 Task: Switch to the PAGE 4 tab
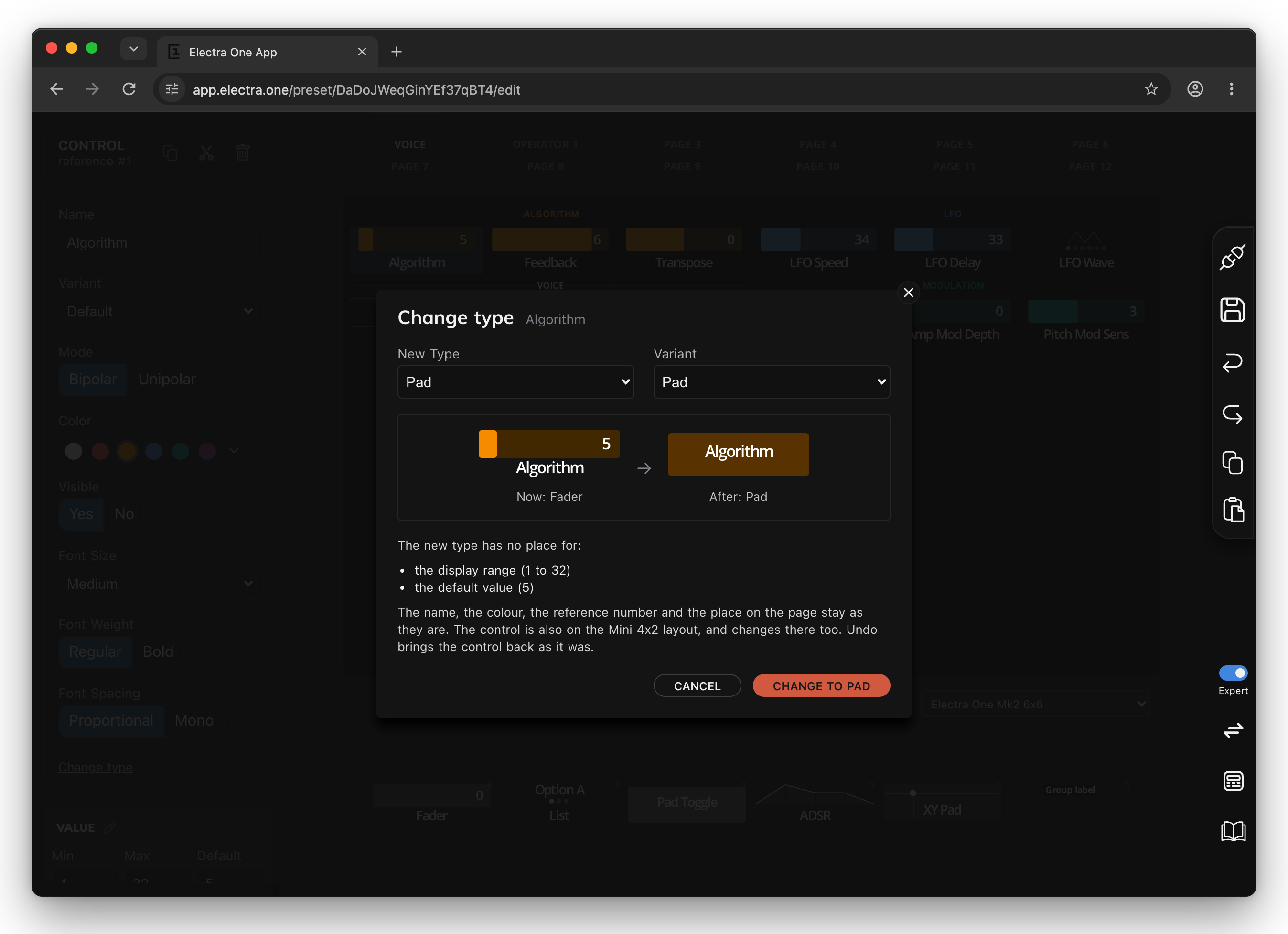(818, 144)
